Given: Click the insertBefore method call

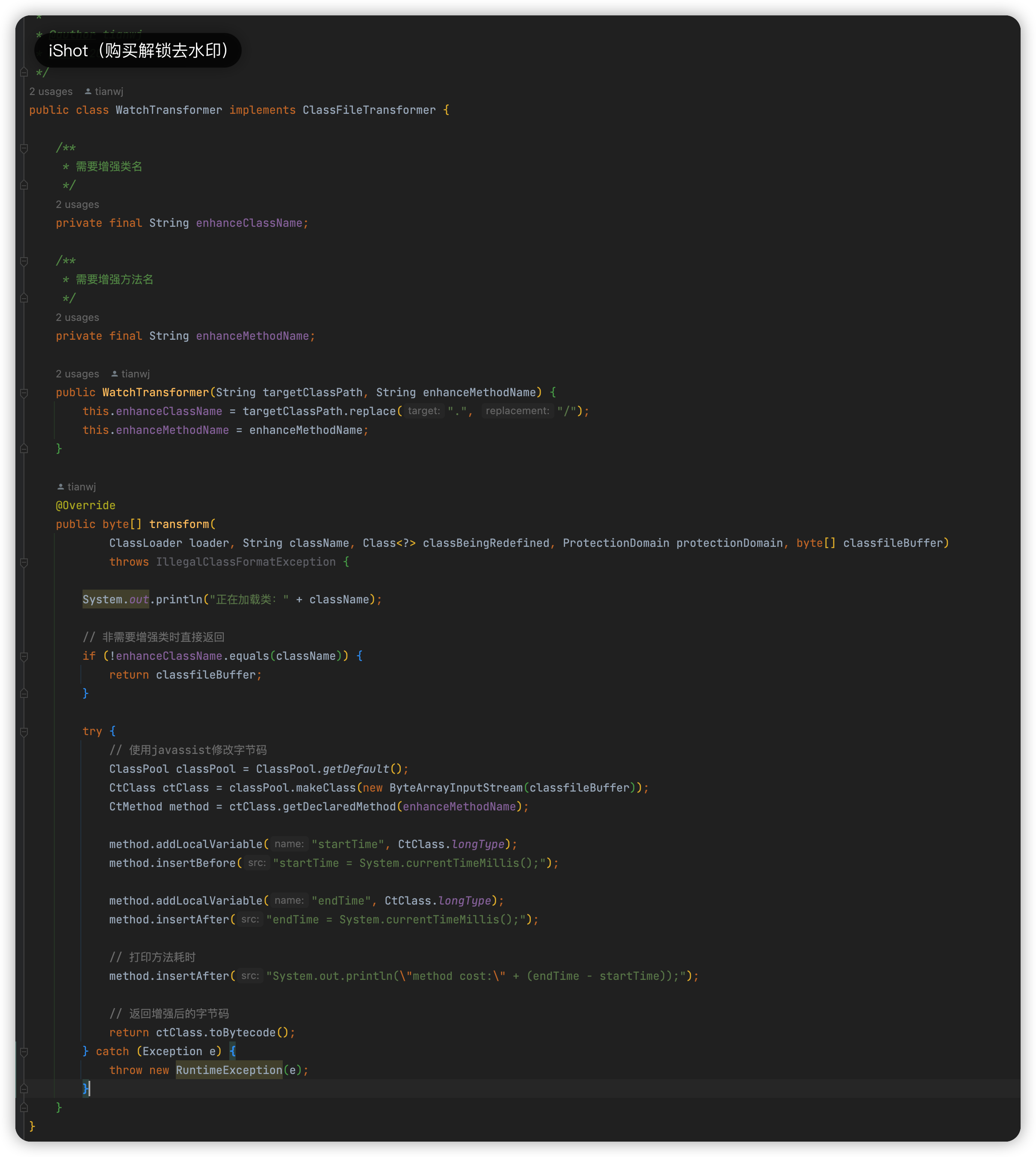Looking at the screenshot, I should click(x=196, y=863).
